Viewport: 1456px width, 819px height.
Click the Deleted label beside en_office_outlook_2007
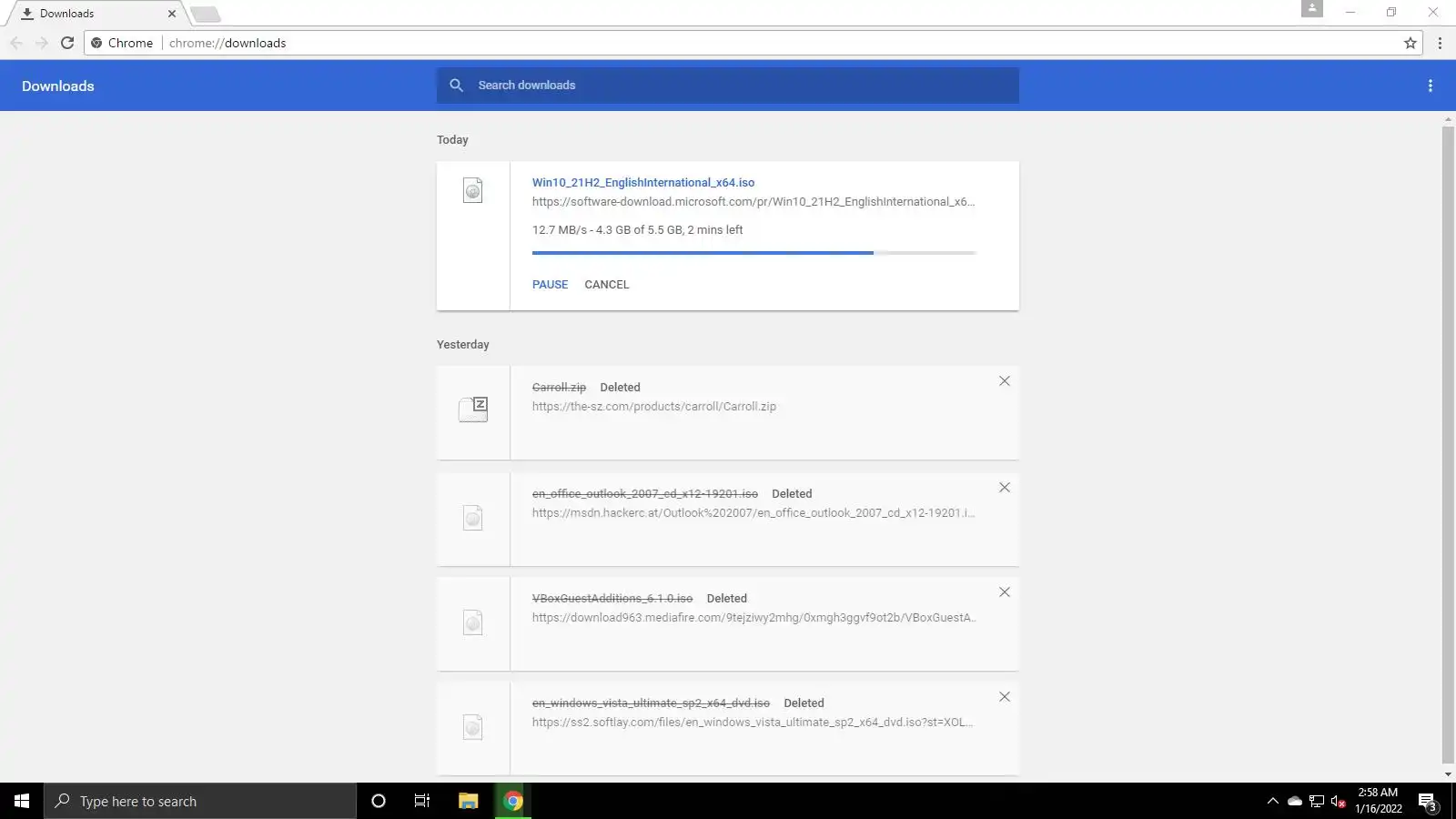pyautogui.click(x=792, y=494)
